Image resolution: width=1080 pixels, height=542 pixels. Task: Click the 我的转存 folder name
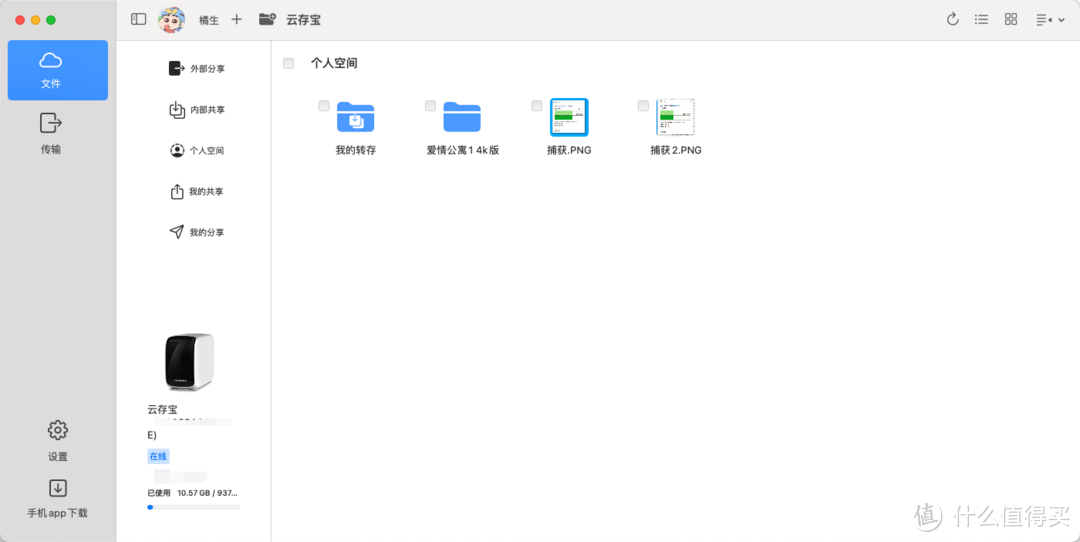355,150
